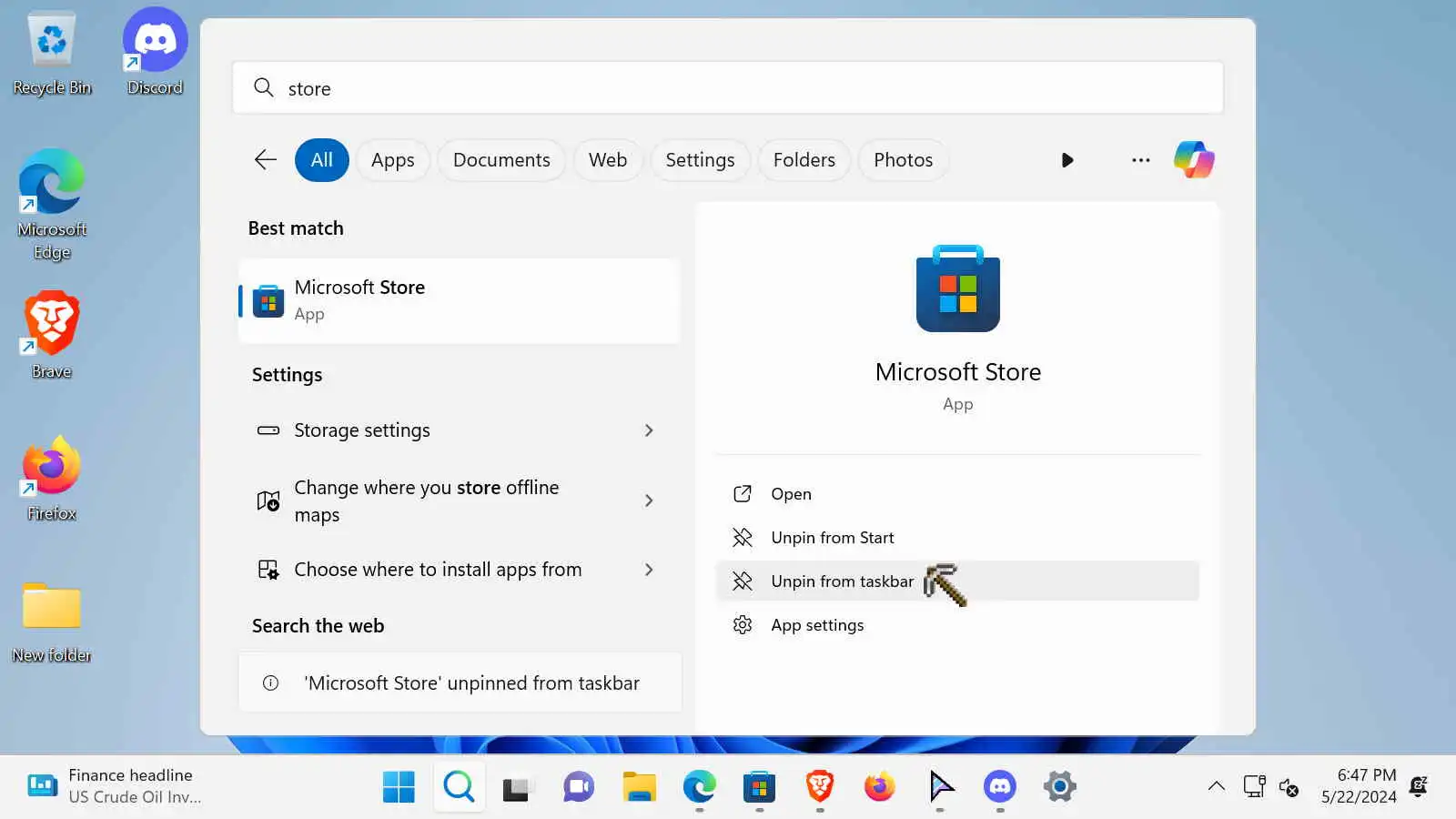The width and height of the screenshot is (1456, 819).
Task: Open App settings for Microsoft Store
Action: coord(957,625)
